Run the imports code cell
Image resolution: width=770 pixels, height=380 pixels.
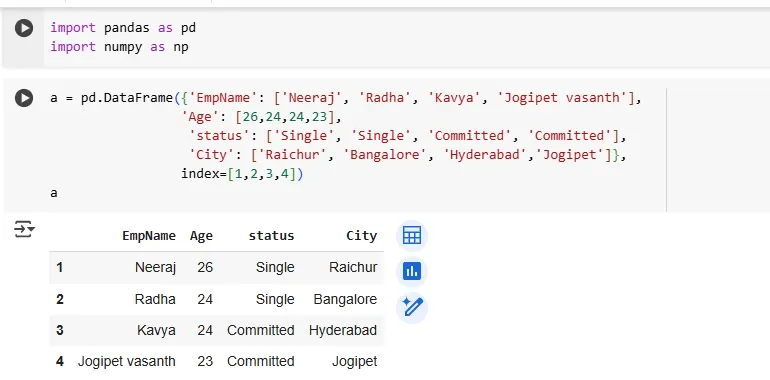(24, 28)
